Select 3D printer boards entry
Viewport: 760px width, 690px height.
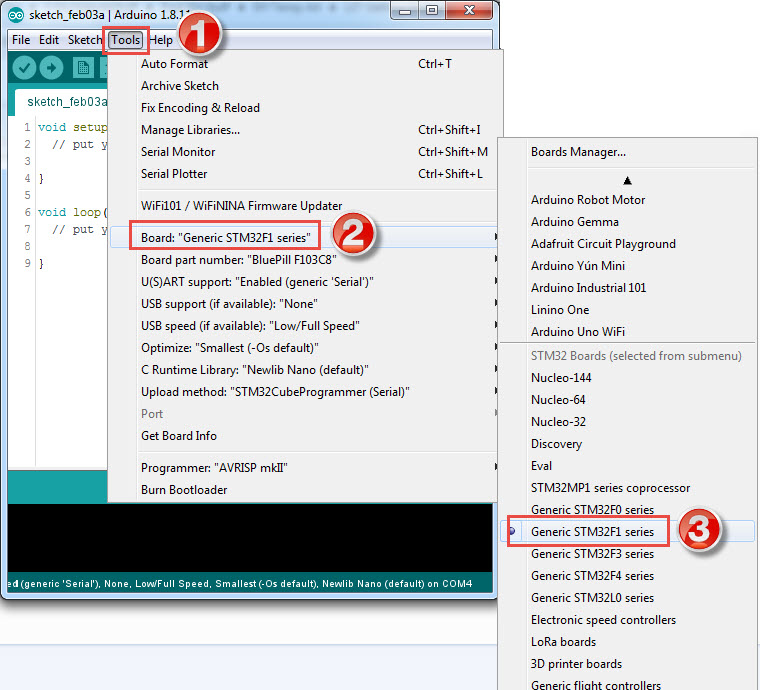coord(628,664)
